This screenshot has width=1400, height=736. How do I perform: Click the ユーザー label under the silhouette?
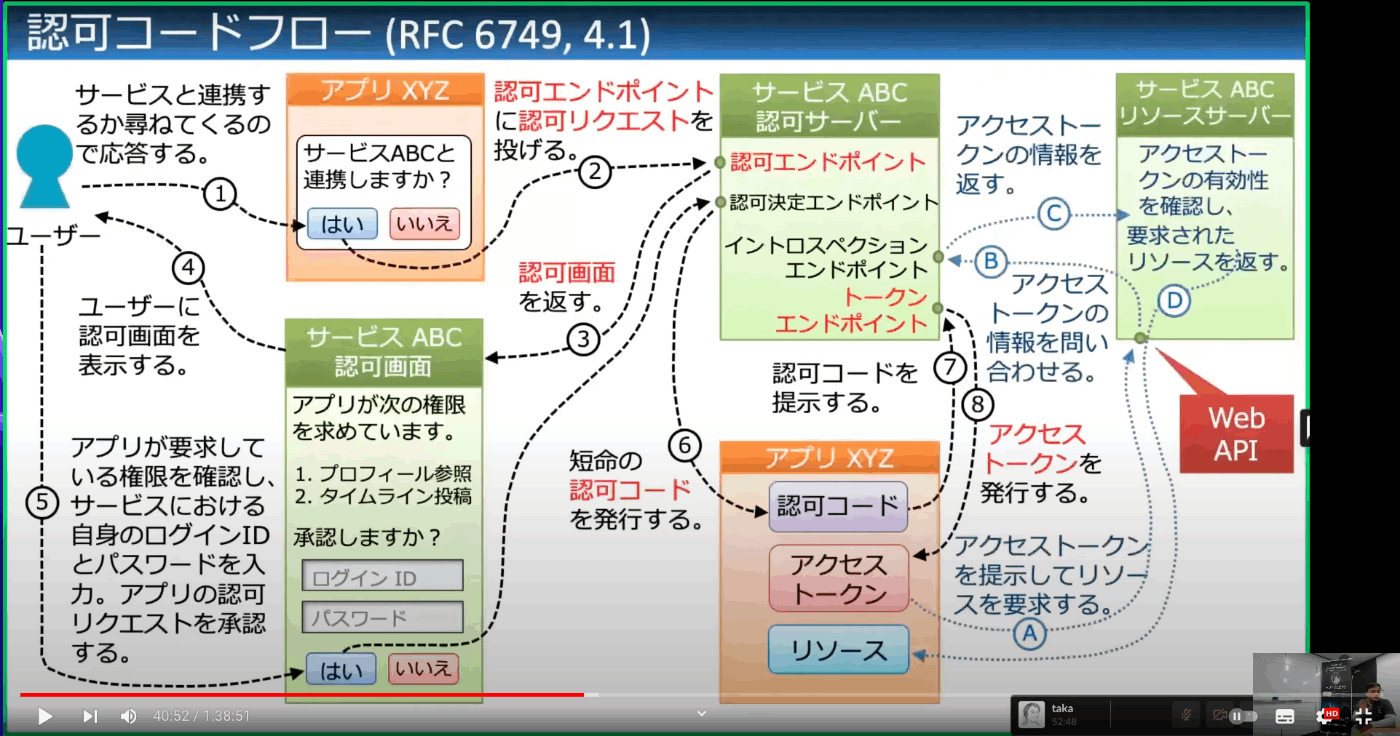[53, 236]
